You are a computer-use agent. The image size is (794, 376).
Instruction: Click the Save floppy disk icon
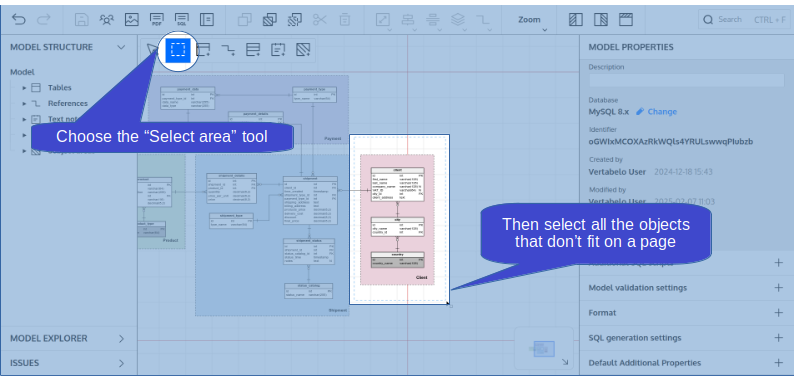(x=82, y=20)
